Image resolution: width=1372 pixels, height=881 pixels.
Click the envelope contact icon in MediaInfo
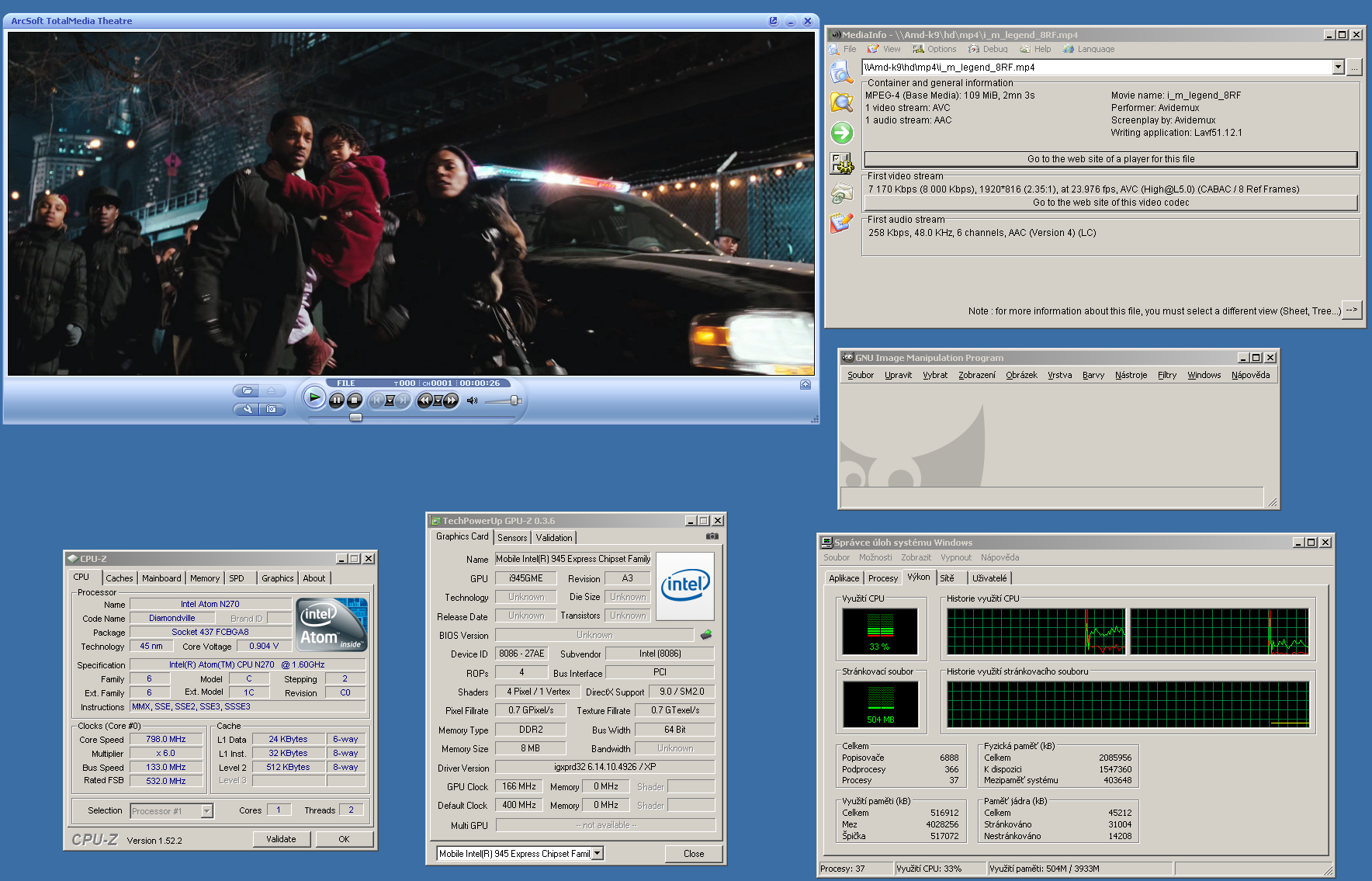tap(842, 193)
